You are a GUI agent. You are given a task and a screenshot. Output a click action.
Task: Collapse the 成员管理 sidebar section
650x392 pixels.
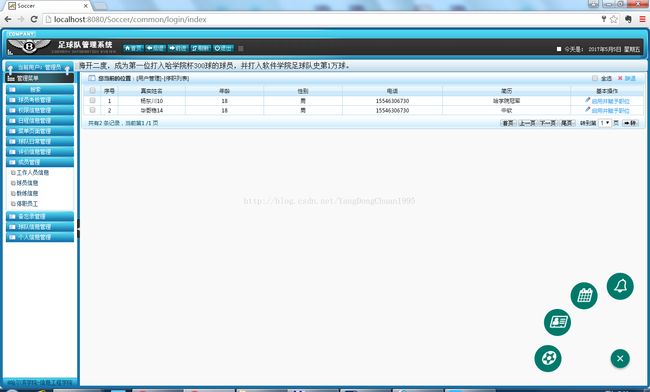[x=40, y=162]
